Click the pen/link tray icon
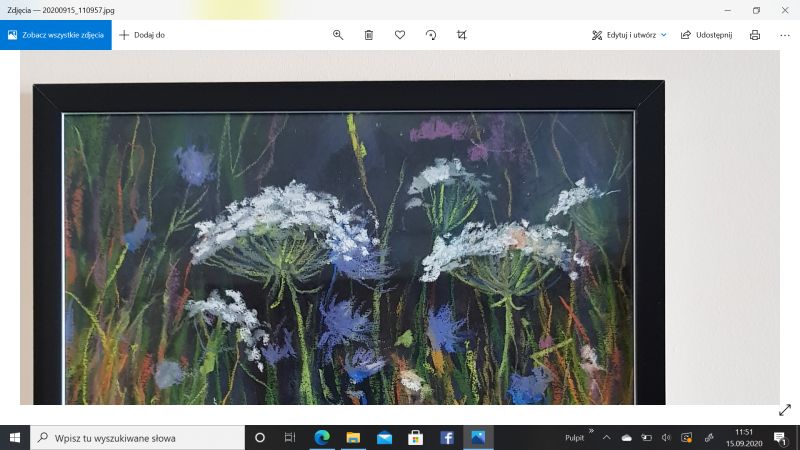Viewport: 800px width, 450px height. (x=709, y=437)
